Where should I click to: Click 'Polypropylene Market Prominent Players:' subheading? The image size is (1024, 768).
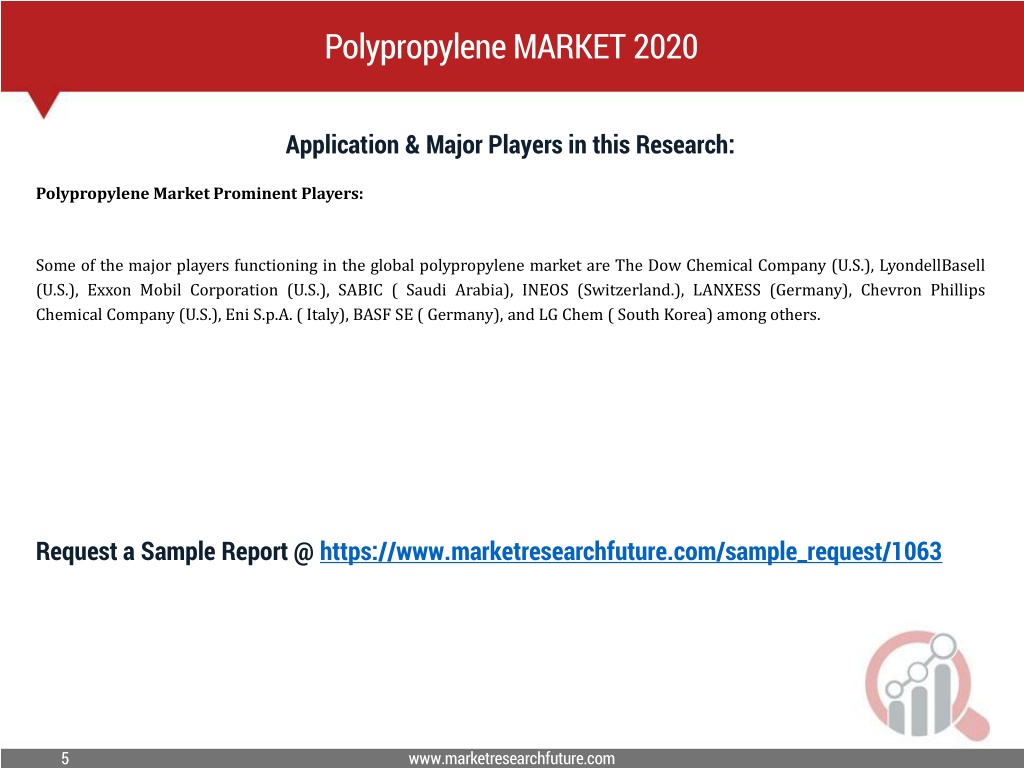(x=199, y=194)
